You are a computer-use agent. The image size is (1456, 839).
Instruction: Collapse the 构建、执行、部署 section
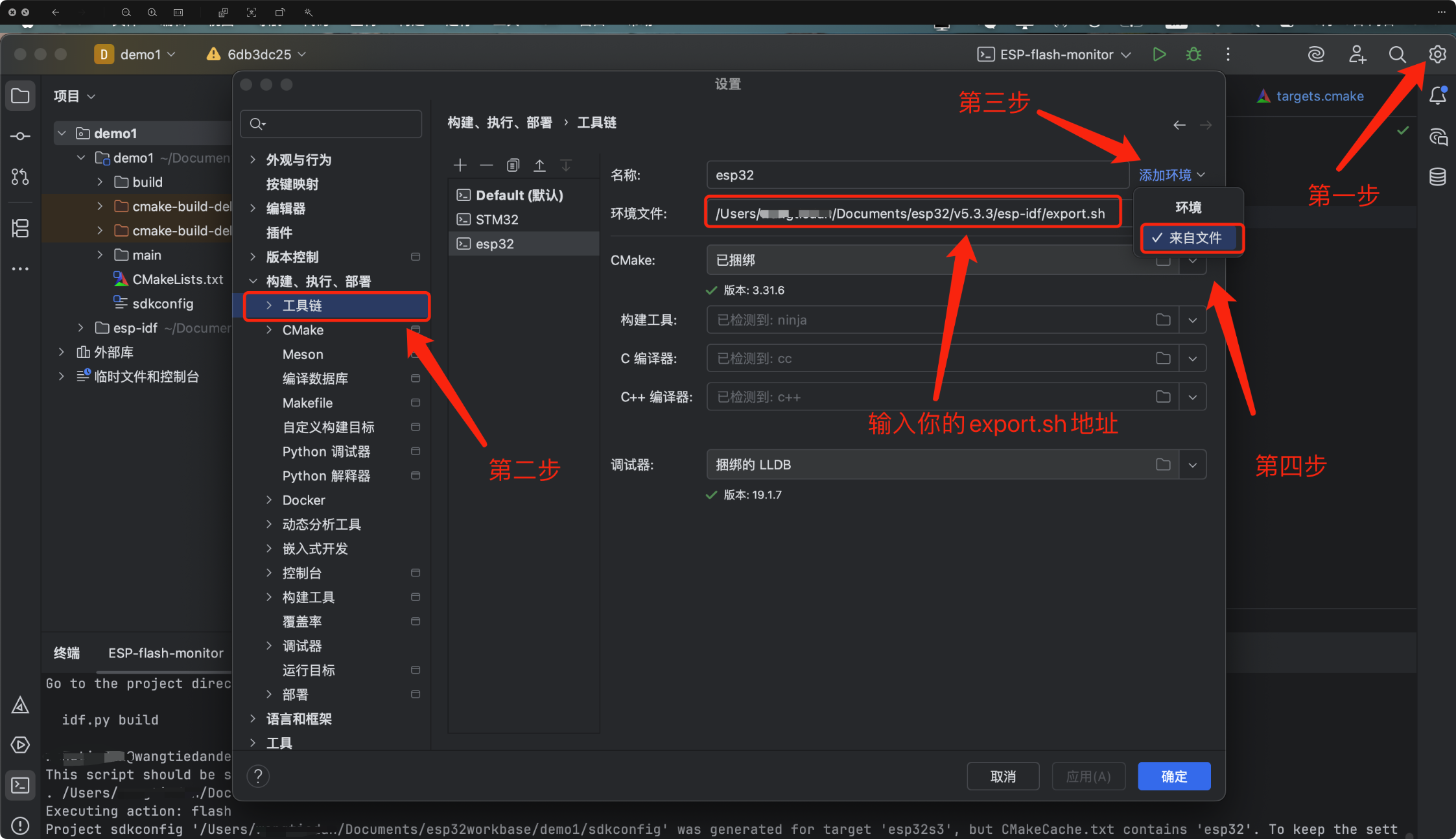253,281
